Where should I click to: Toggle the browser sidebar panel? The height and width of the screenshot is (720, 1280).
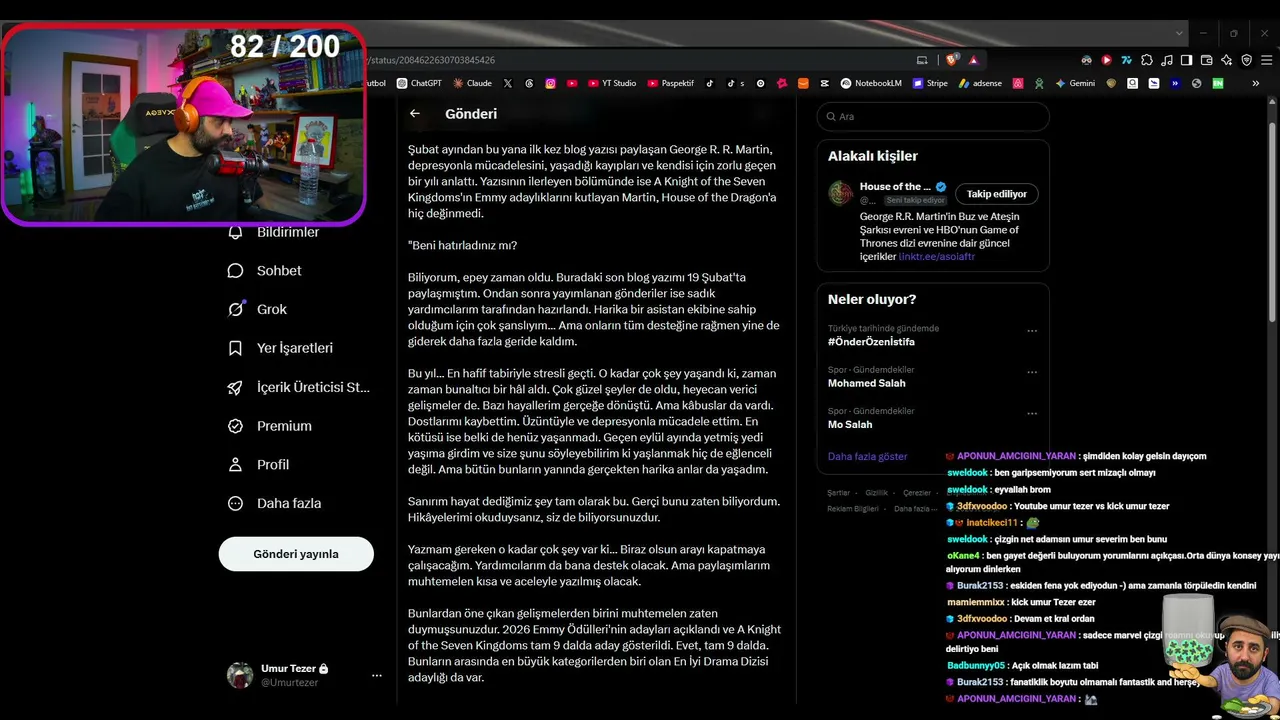point(1187,60)
